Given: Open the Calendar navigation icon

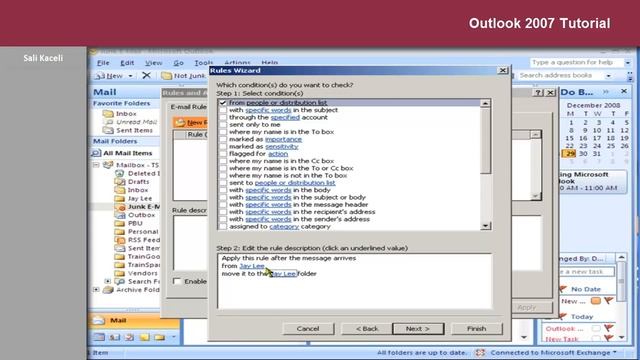Looking at the screenshot, I should pyautogui.click(x=99, y=337).
